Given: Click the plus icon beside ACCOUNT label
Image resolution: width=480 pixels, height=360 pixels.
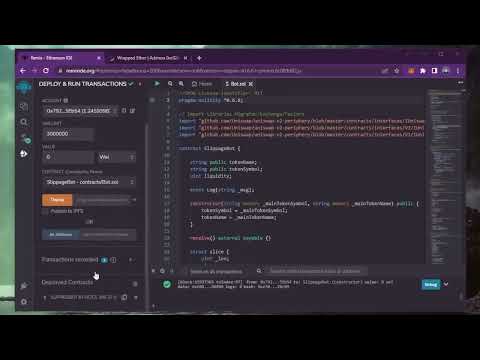Looking at the screenshot, I should click(66, 100).
